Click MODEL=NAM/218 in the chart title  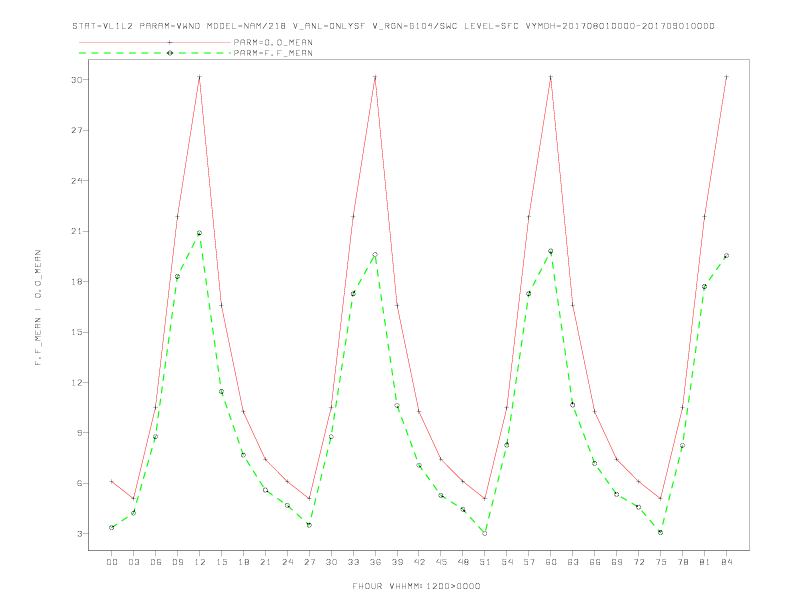click(x=246, y=26)
